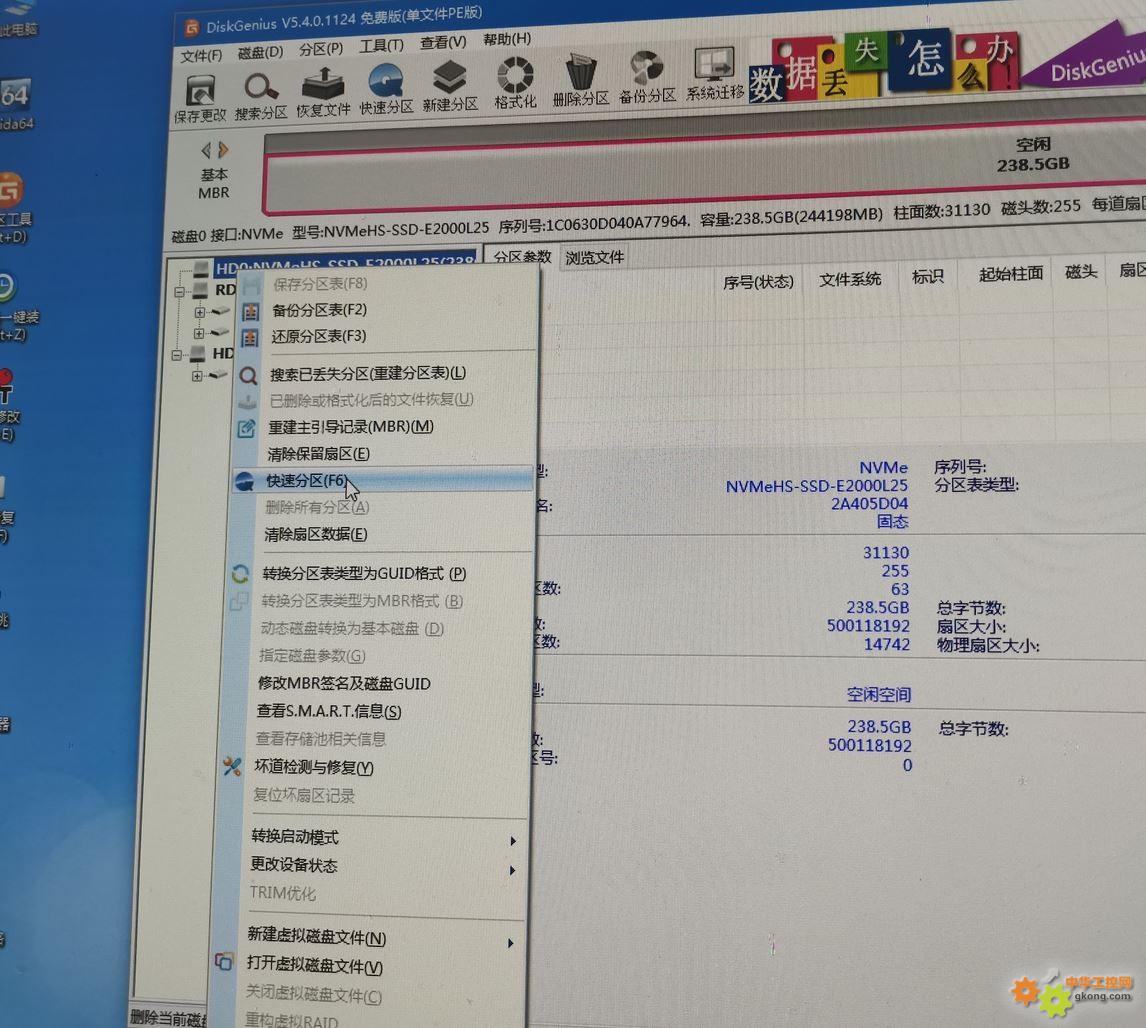The height and width of the screenshot is (1028, 1146).
Task: Click the next disk right arrow
Action: click(x=223, y=150)
